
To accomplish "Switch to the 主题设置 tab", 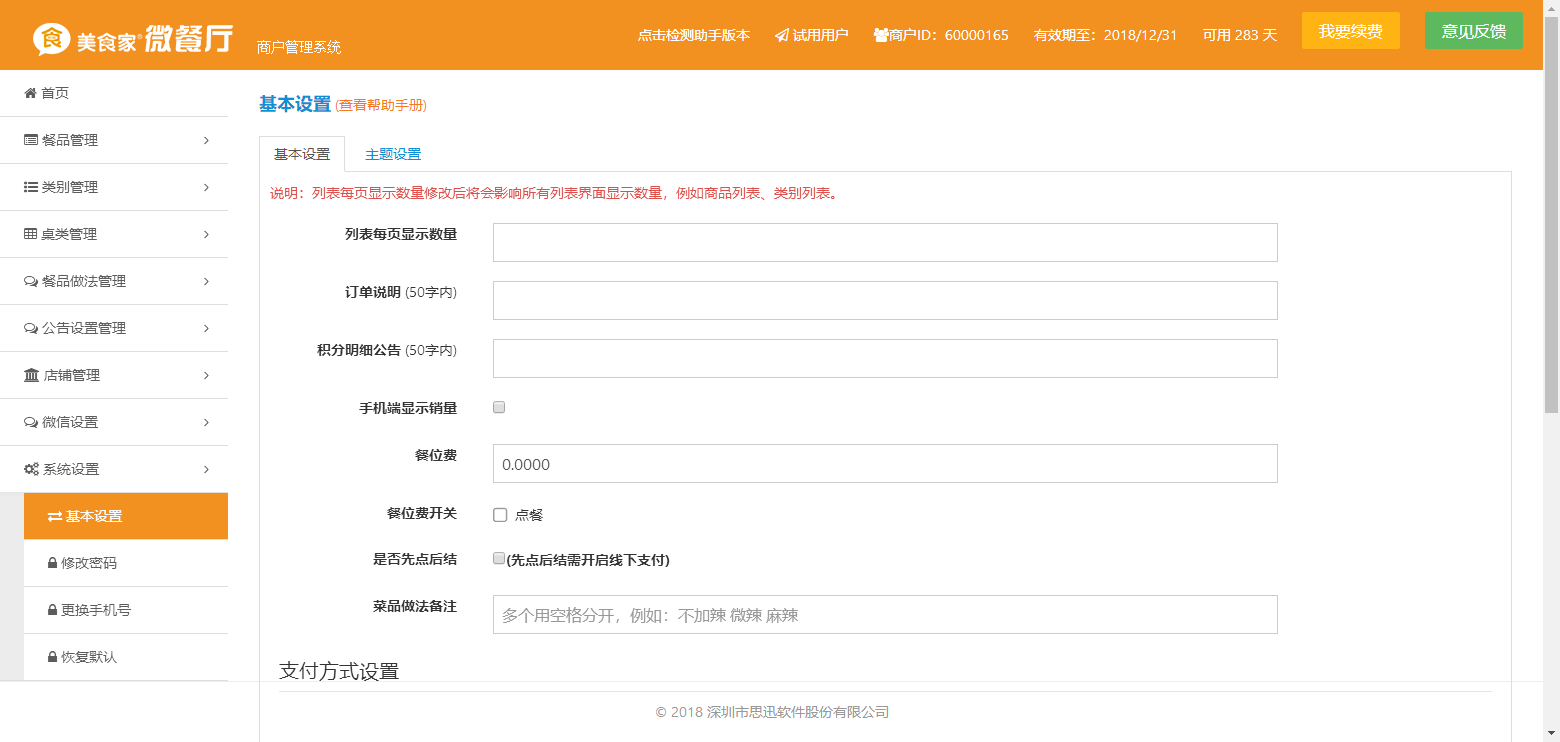I will click(x=393, y=154).
